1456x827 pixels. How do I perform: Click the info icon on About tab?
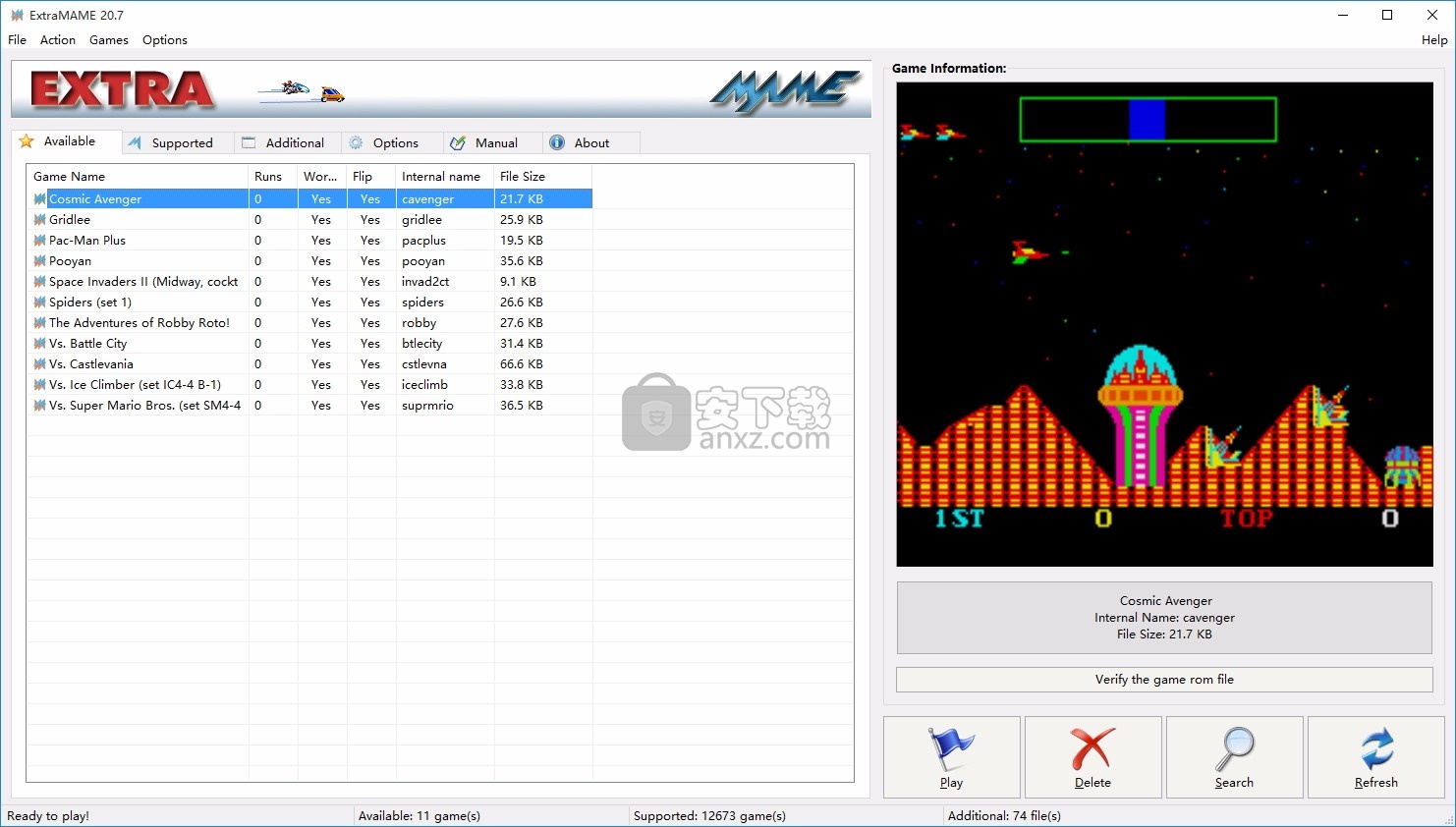pos(557,142)
